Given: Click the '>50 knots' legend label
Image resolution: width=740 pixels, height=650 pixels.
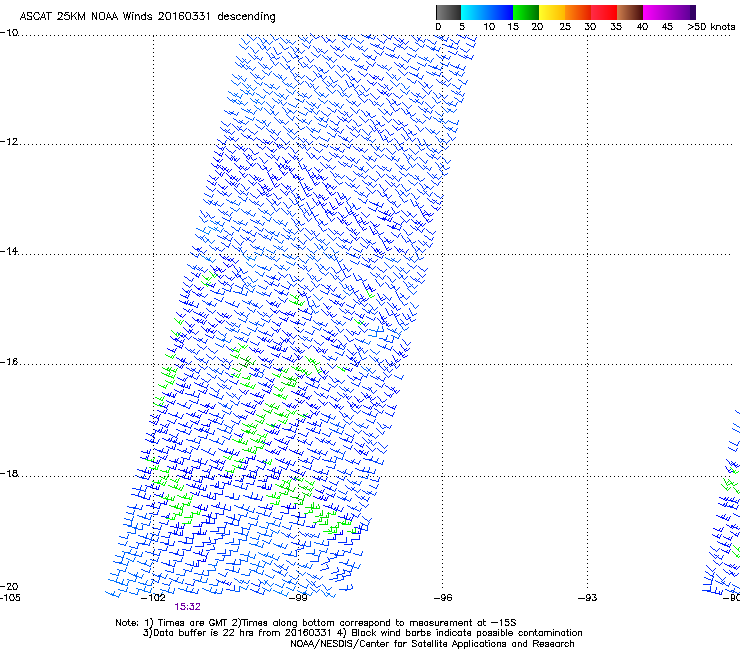Looking at the screenshot, I should 711,27.
